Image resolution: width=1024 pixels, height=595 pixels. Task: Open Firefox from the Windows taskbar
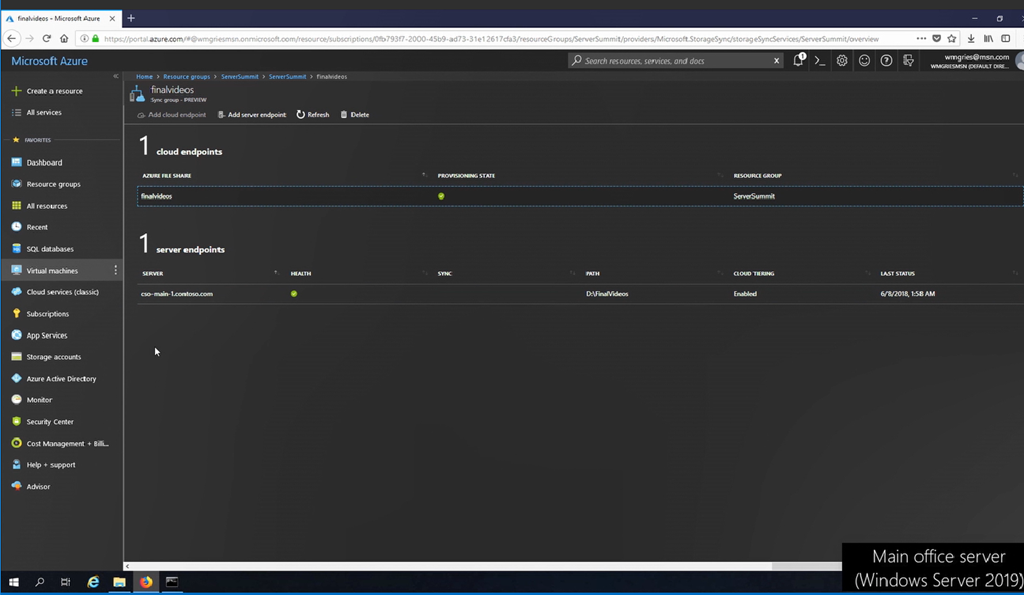click(x=146, y=582)
